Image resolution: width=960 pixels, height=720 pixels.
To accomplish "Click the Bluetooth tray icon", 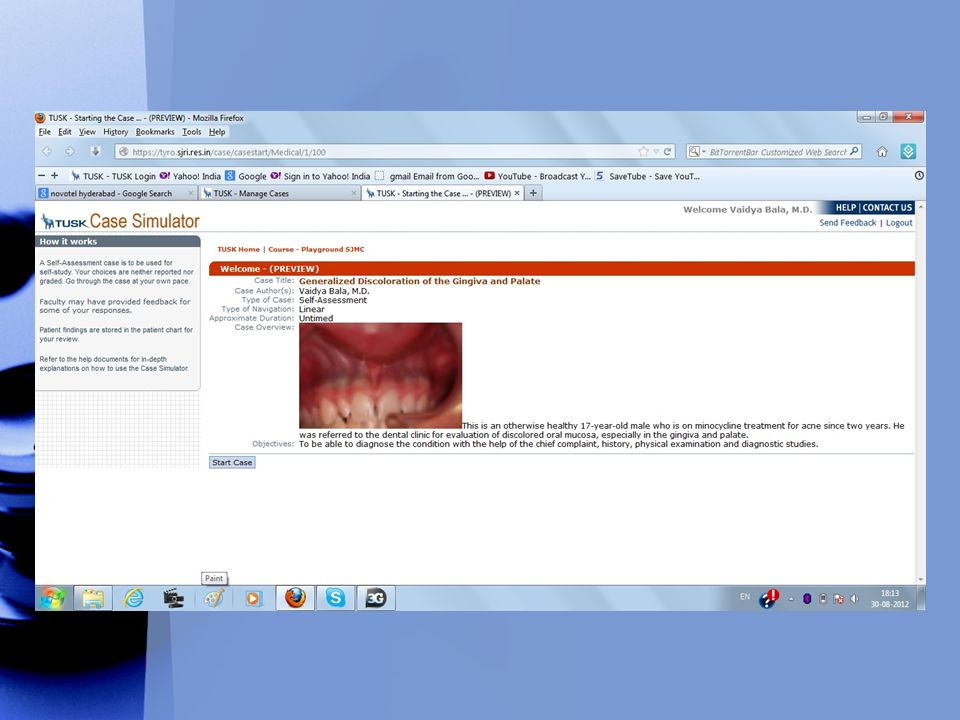I will [x=807, y=599].
